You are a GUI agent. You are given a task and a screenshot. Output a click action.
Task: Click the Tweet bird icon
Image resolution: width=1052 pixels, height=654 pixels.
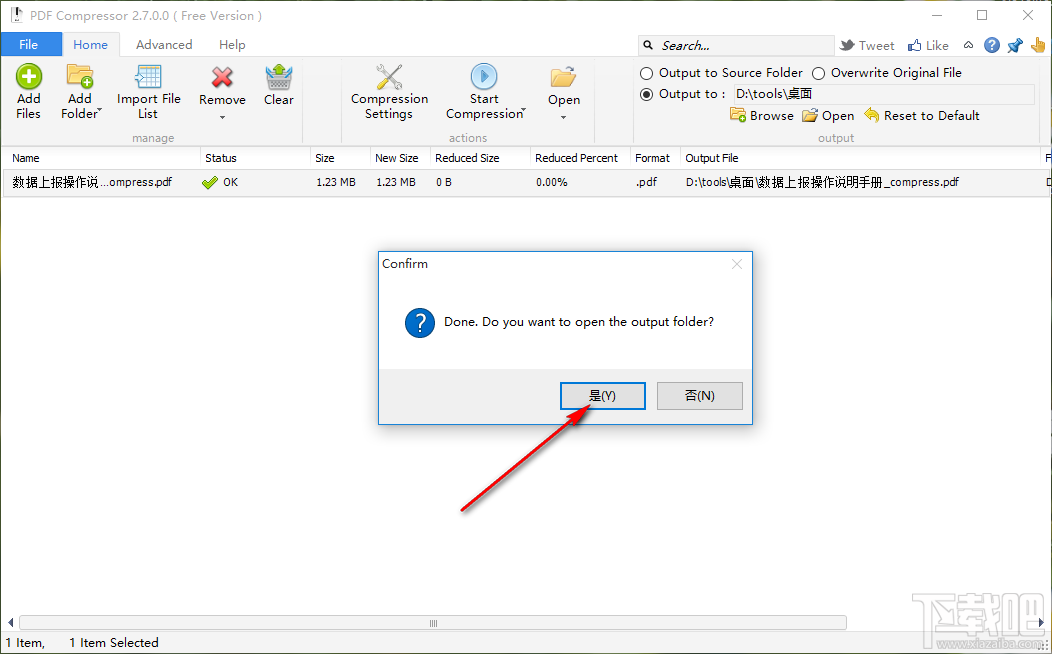pos(847,45)
